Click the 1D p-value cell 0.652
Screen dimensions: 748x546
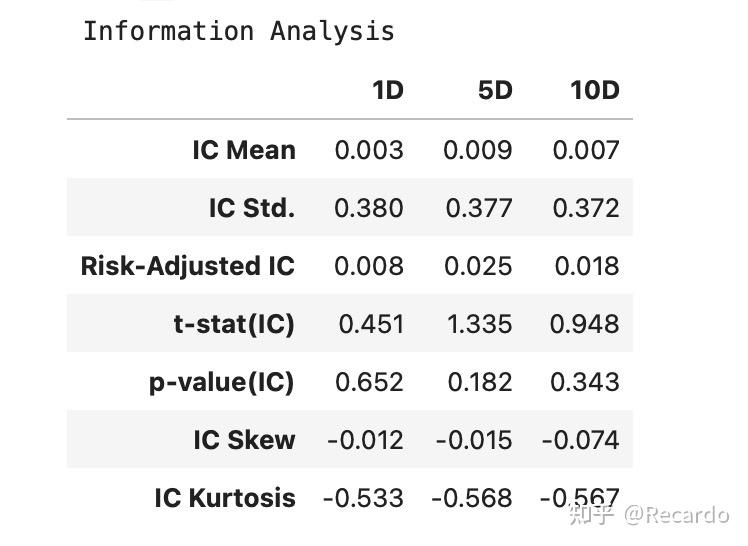[370, 382]
